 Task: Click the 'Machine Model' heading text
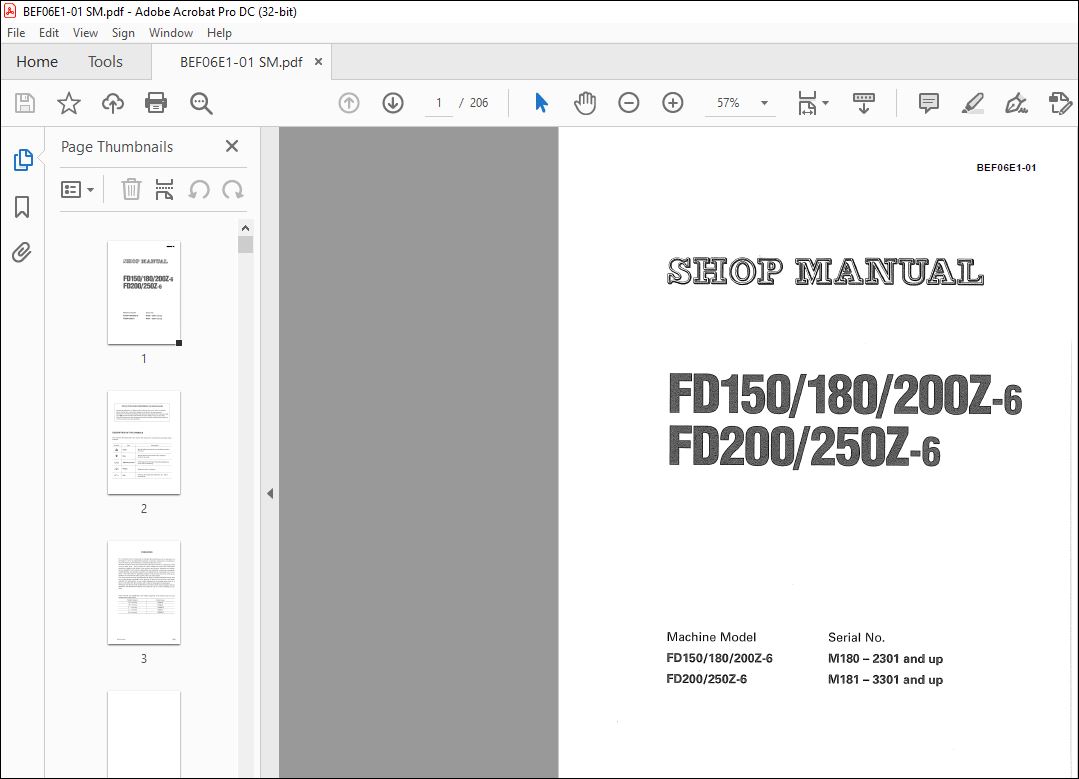[x=711, y=637]
